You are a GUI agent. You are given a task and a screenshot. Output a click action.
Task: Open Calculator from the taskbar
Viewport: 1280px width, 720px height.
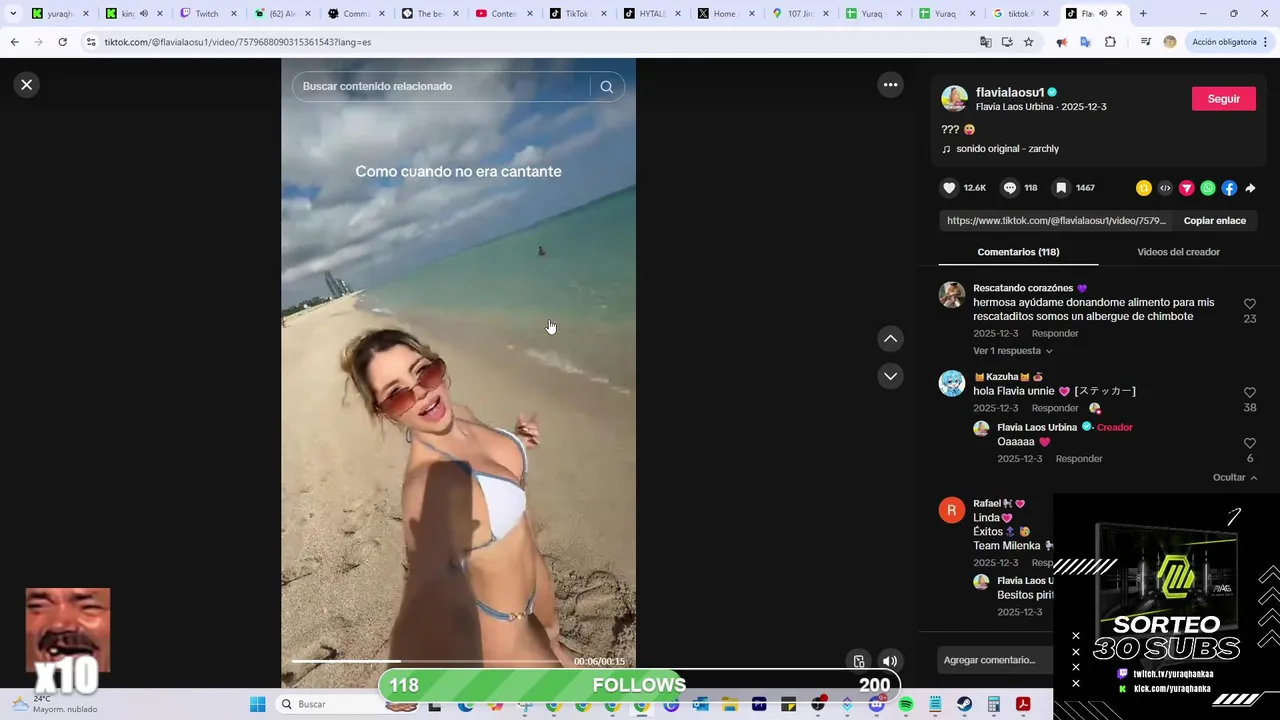point(994,704)
